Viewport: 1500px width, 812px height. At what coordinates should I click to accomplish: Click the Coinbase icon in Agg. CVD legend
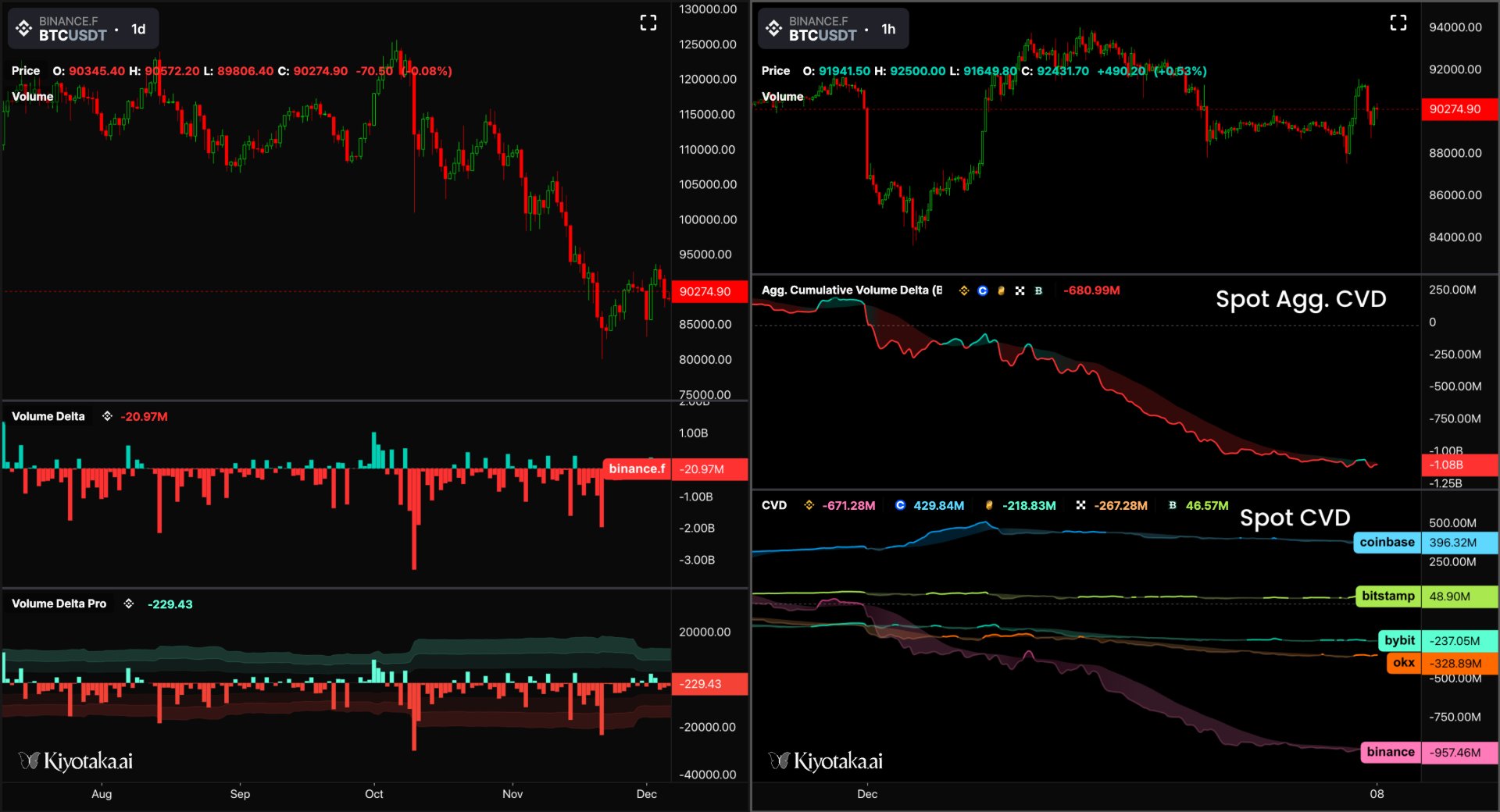point(983,290)
